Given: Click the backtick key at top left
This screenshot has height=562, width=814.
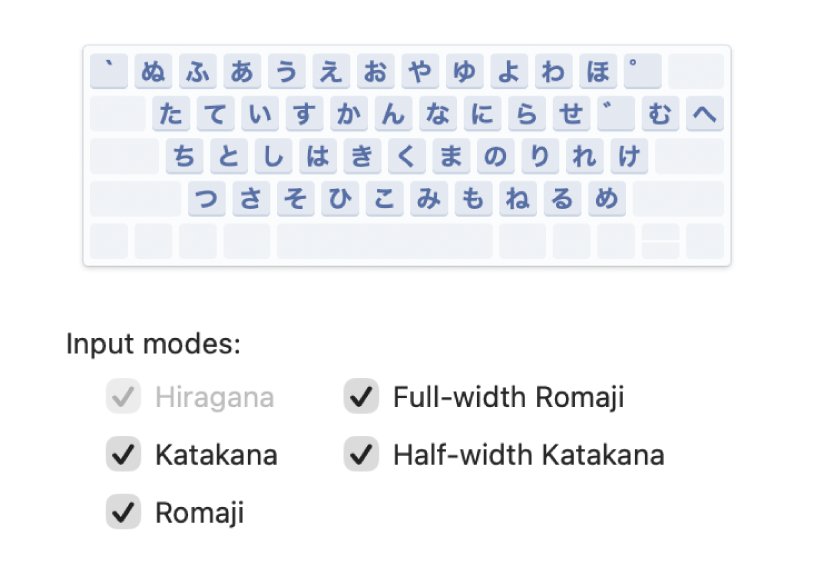Looking at the screenshot, I should pos(109,72).
